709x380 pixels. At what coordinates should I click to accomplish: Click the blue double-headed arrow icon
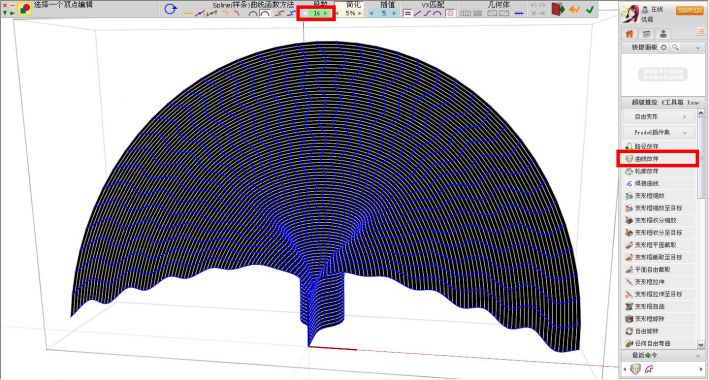pos(519,14)
